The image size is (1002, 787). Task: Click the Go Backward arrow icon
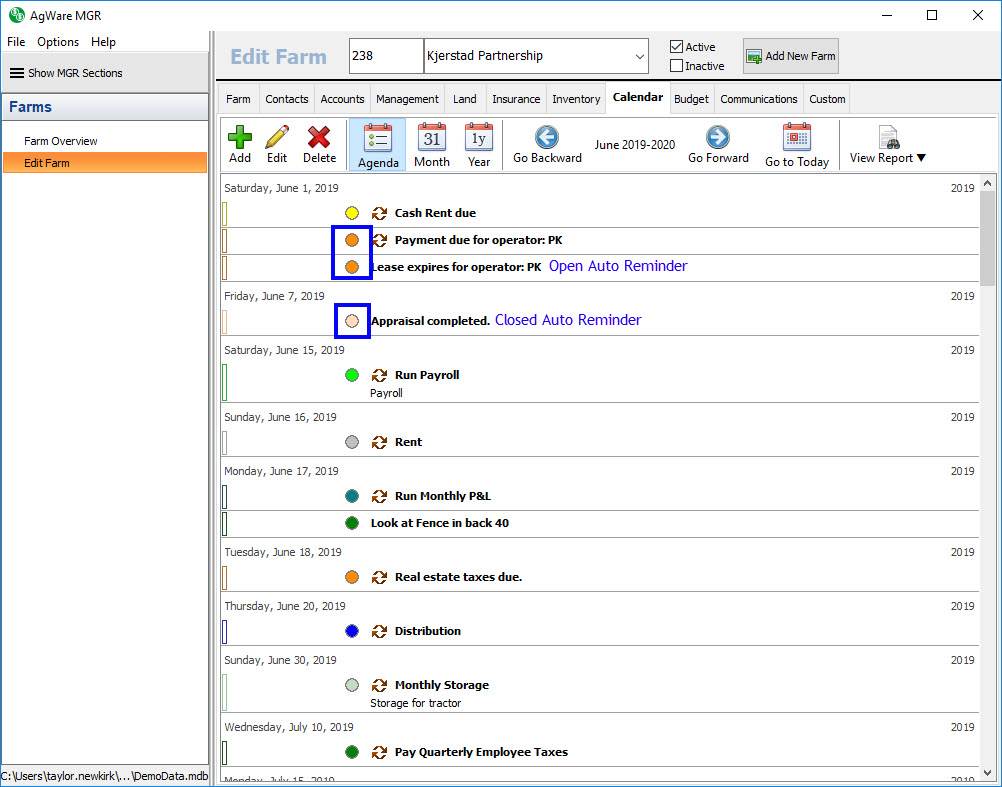tap(546, 137)
